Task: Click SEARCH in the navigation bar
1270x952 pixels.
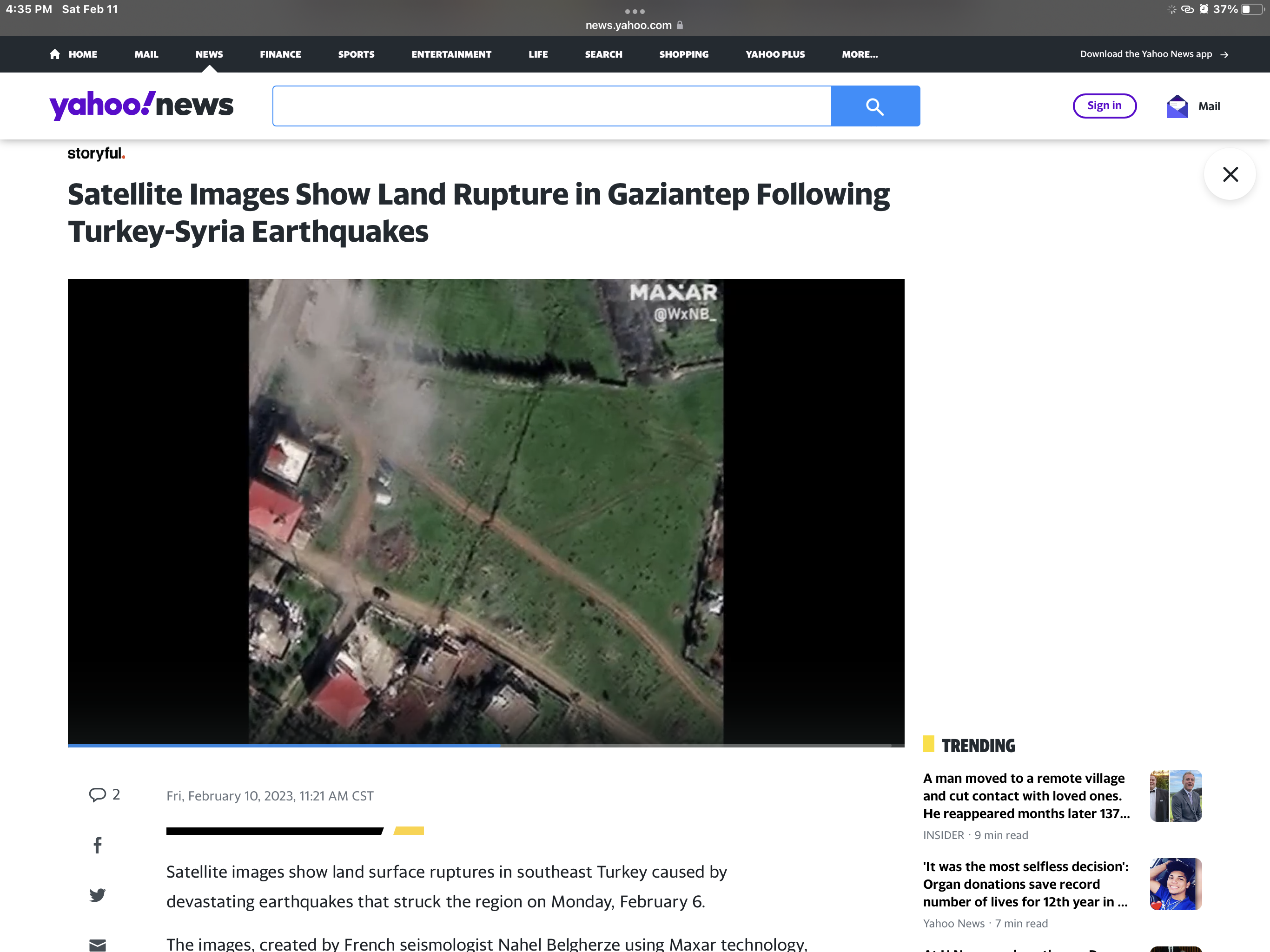Action: tap(603, 54)
